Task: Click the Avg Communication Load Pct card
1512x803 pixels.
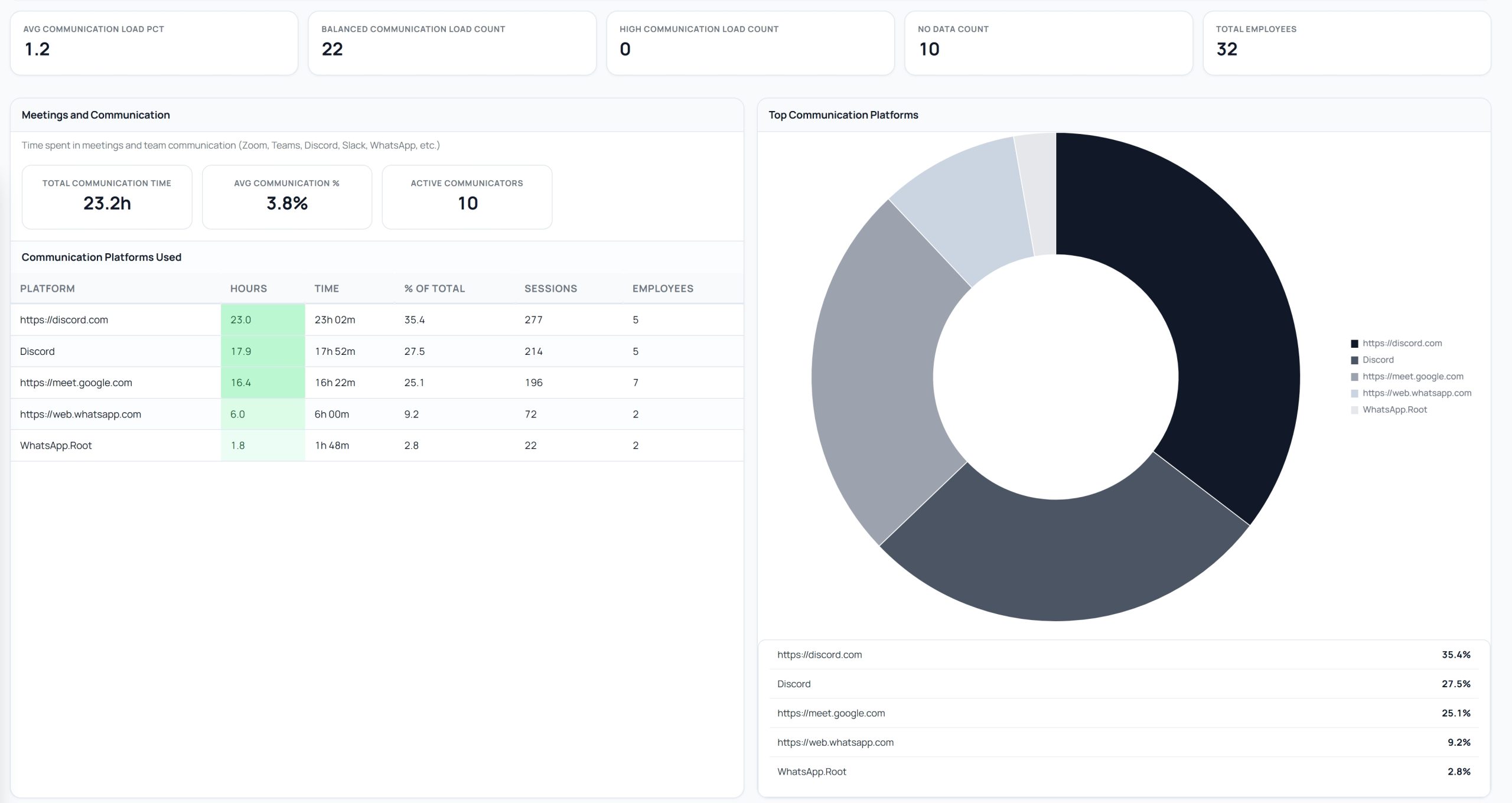Action: [x=154, y=43]
